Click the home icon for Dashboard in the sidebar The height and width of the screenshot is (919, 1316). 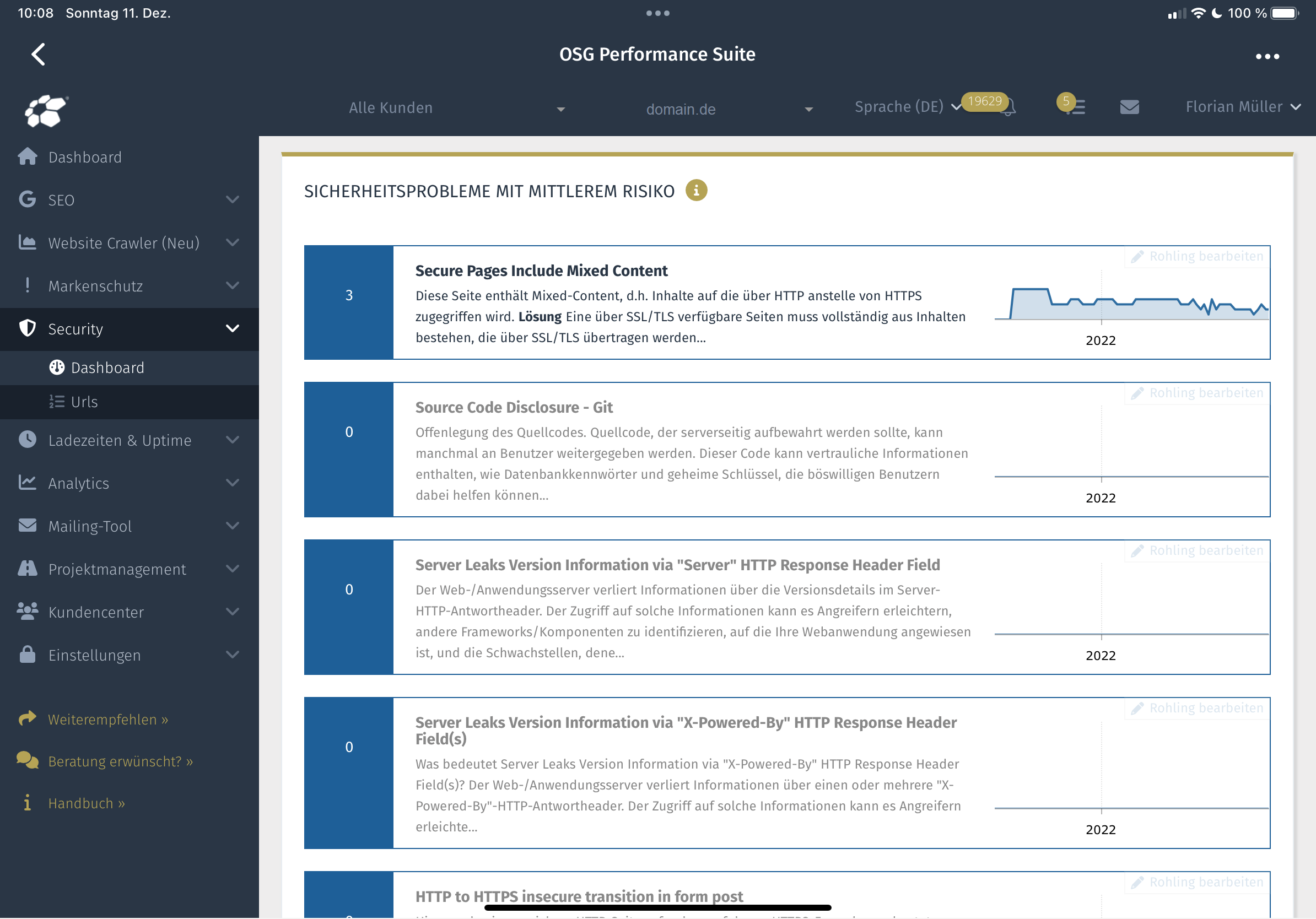[x=28, y=156]
